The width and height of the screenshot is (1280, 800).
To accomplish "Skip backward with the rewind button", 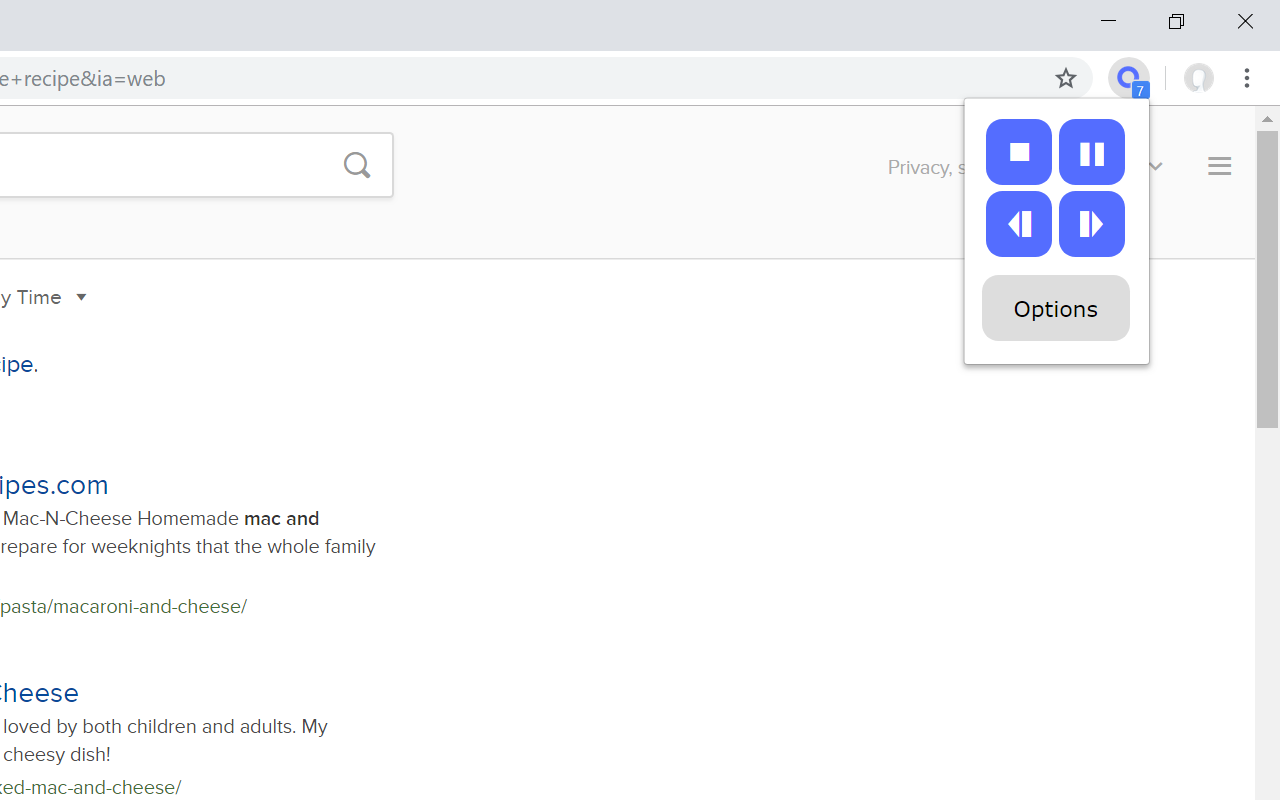I will point(1019,224).
